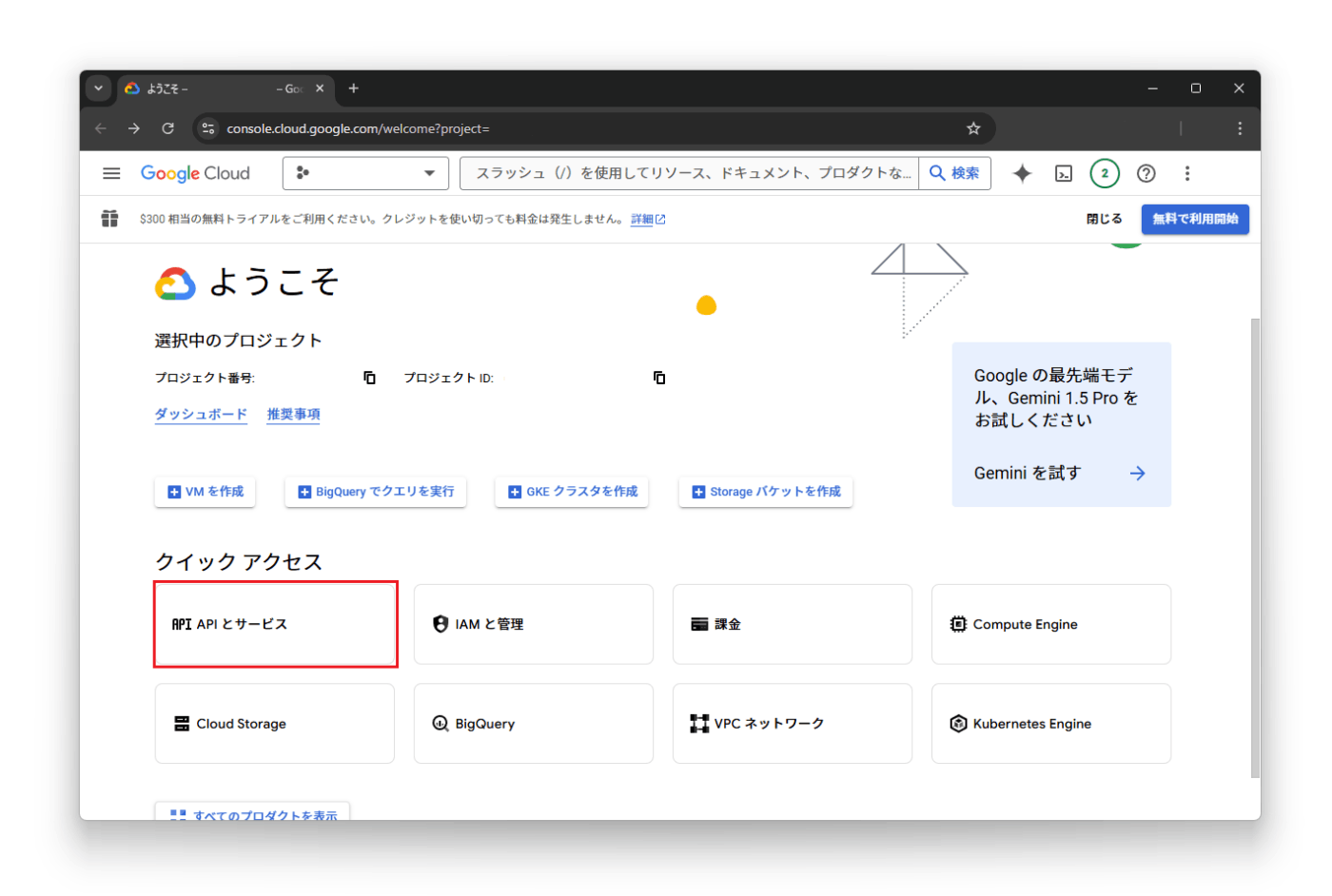Click the browser back arrow
This screenshot has height=896, width=1332.
coord(101,128)
